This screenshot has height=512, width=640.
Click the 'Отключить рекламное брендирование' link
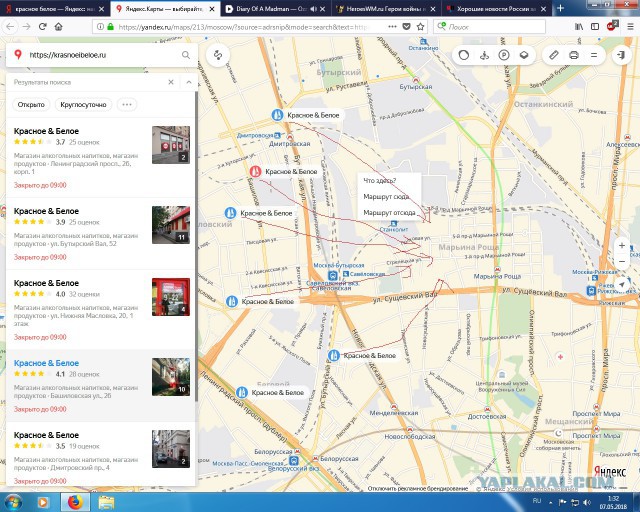(418, 488)
